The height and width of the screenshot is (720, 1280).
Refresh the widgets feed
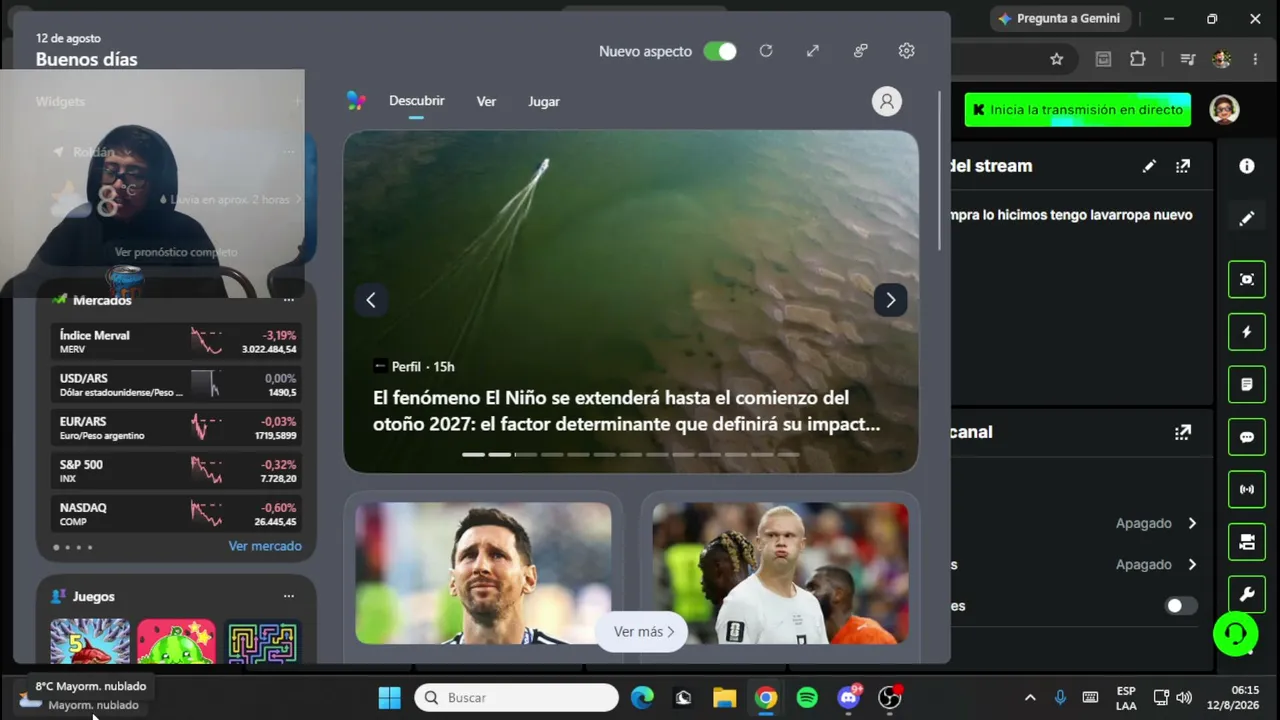pyautogui.click(x=766, y=51)
